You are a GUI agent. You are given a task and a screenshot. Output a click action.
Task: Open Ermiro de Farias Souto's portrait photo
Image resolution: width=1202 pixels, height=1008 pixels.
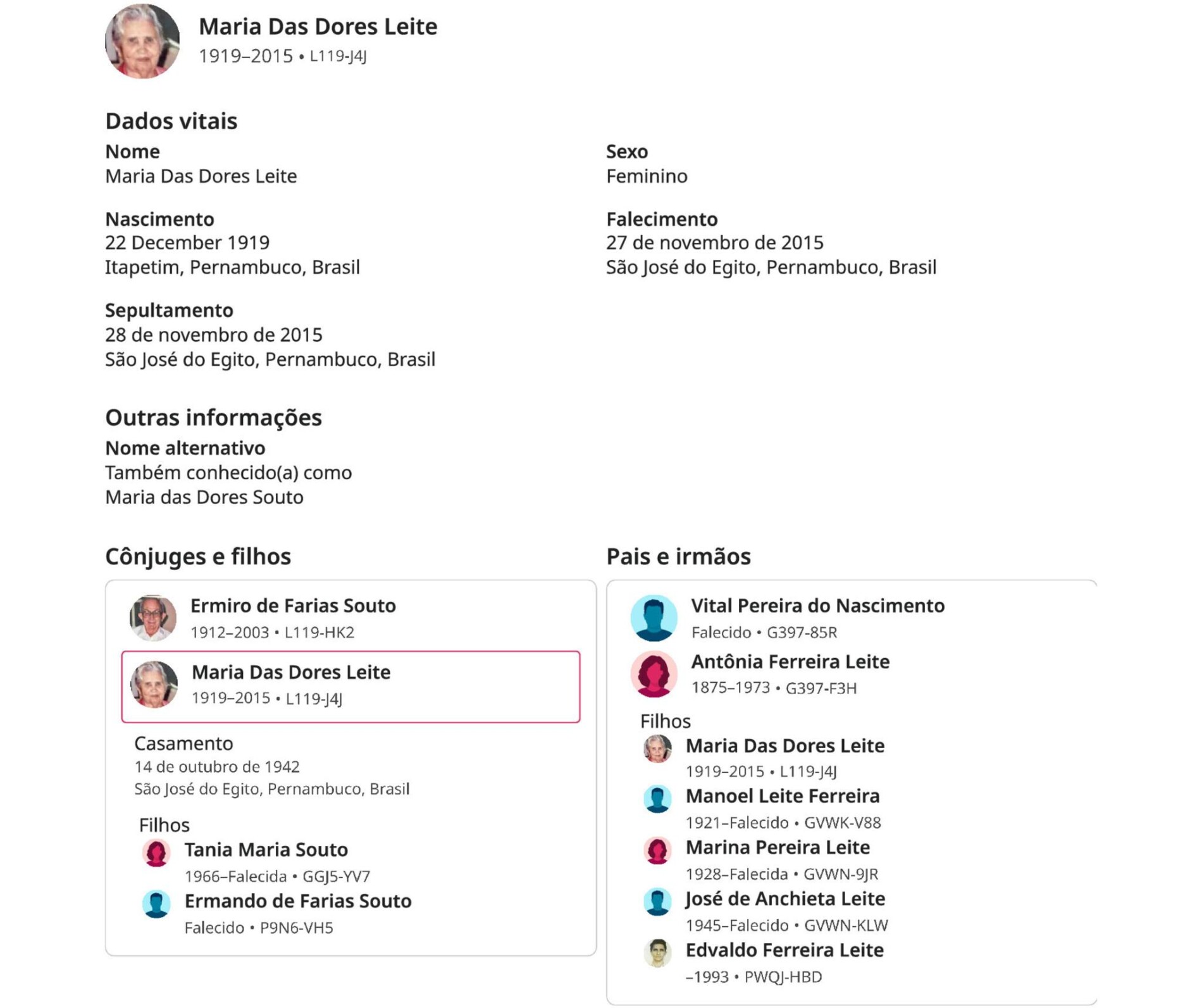click(153, 618)
